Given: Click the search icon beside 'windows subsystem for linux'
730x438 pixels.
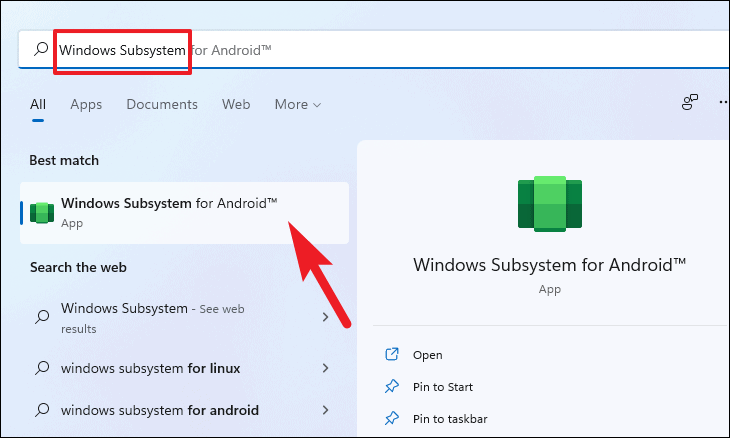Looking at the screenshot, I should 41,369.
